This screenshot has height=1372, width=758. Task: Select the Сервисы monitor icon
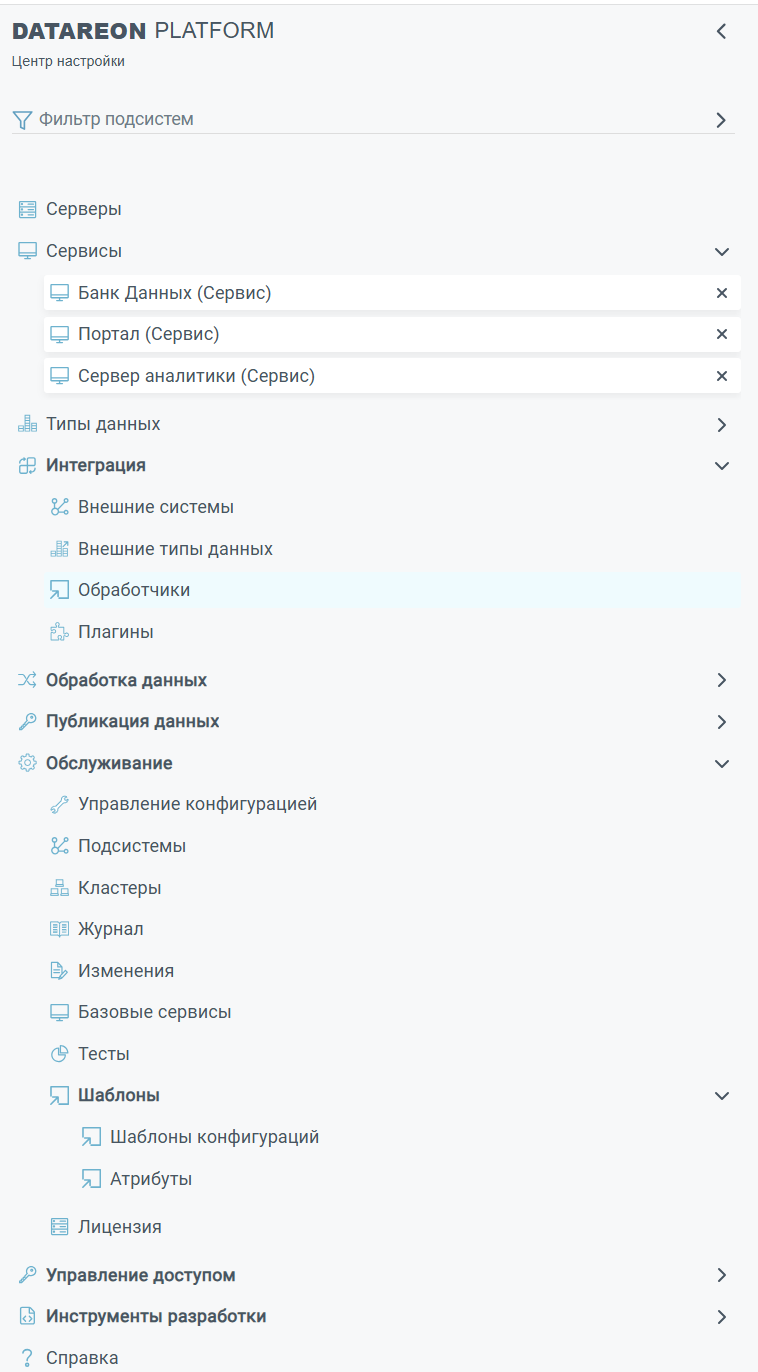pyautogui.click(x=26, y=250)
